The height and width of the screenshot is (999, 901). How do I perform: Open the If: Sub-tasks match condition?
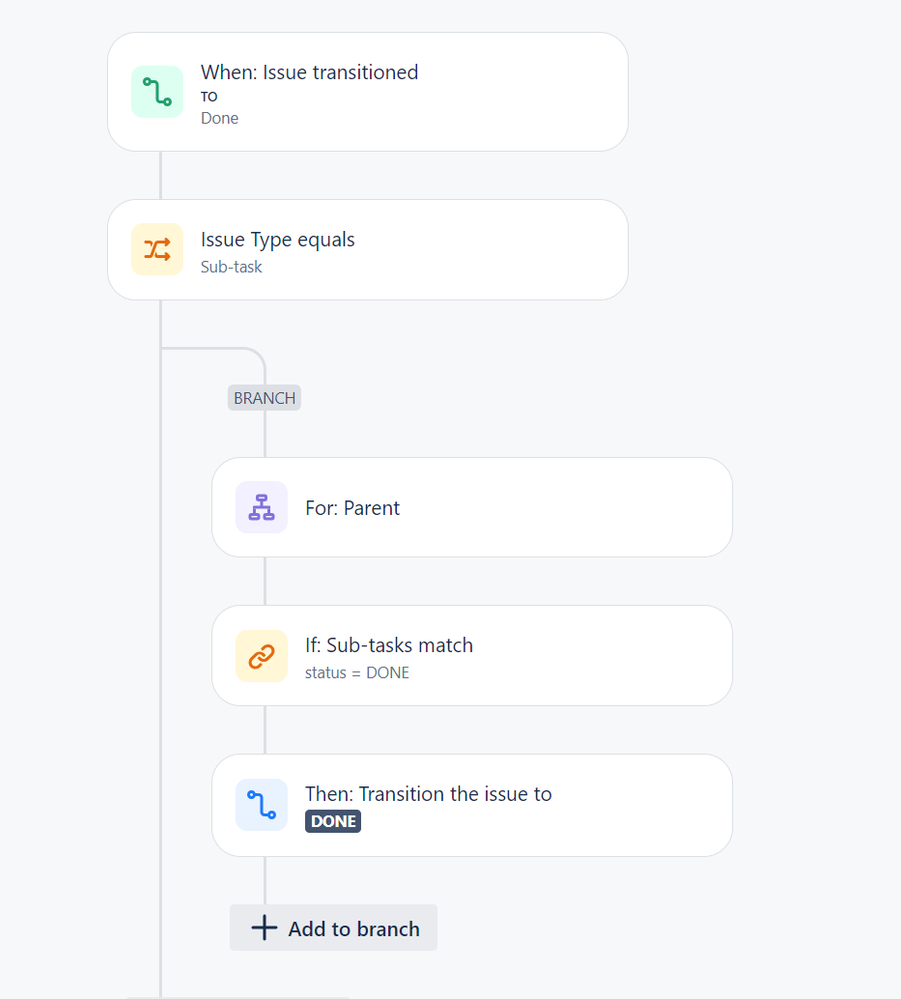click(472, 656)
